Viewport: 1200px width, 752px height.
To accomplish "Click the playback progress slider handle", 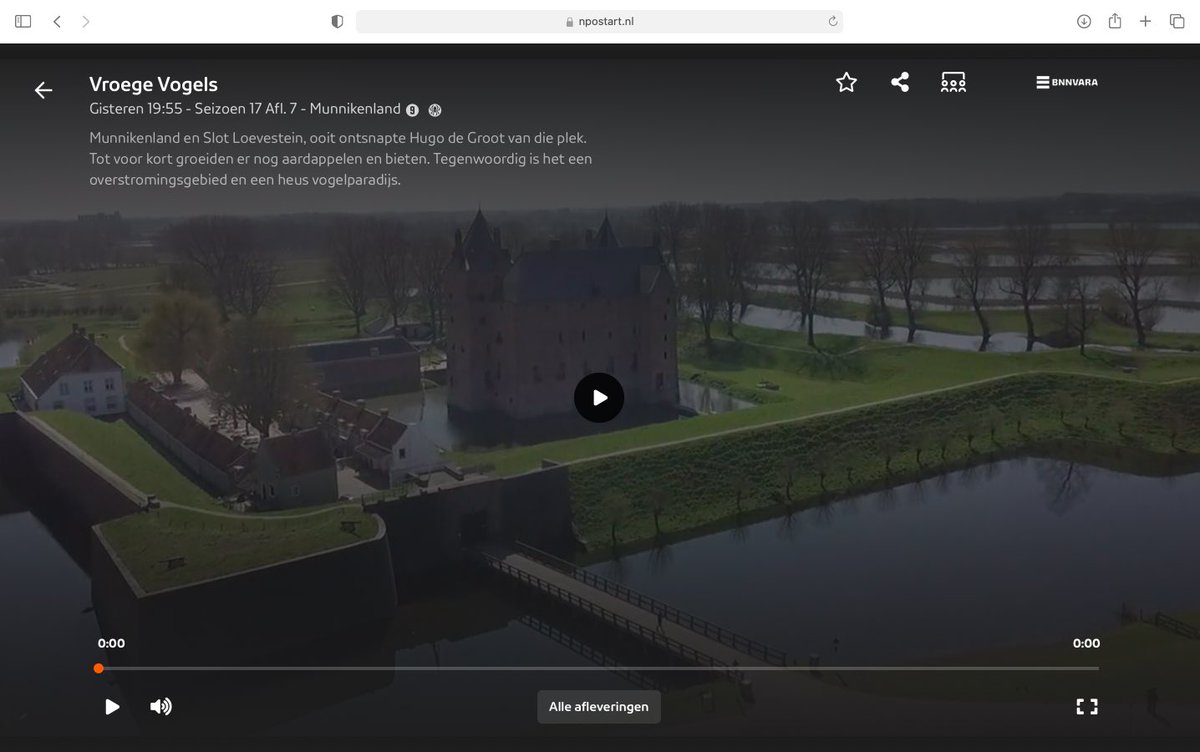I will (x=98, y=667).
